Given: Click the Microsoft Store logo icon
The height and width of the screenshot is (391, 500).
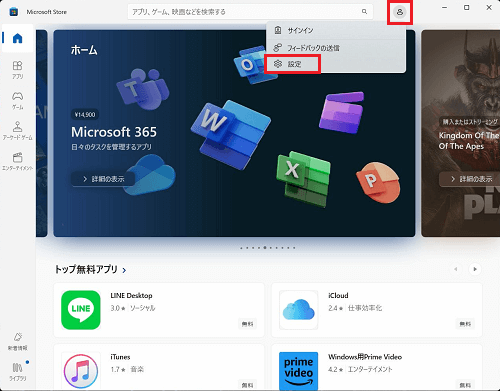Looking at the screenshot, I should coord(14,12).
